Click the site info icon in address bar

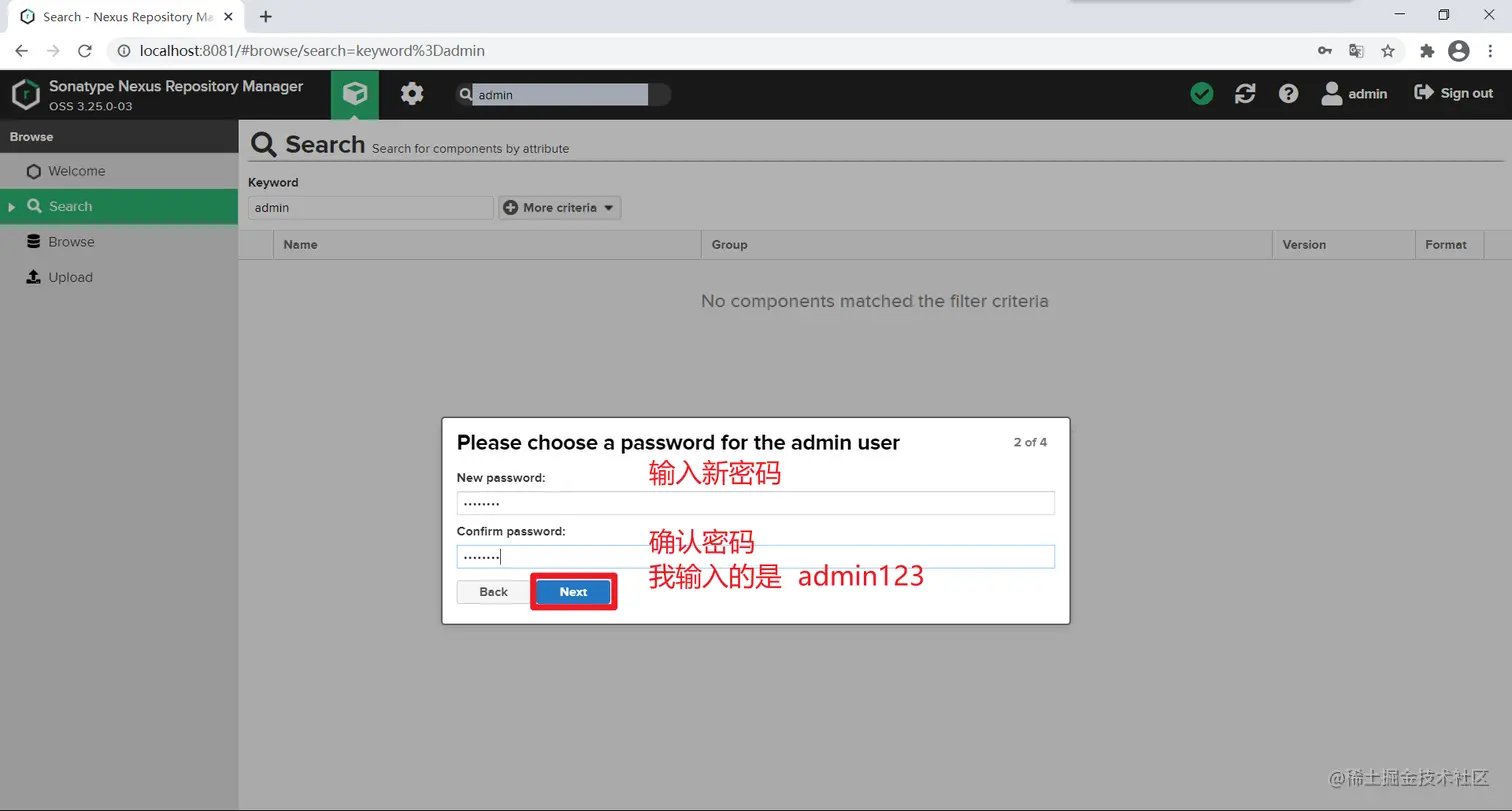point(125,51)
